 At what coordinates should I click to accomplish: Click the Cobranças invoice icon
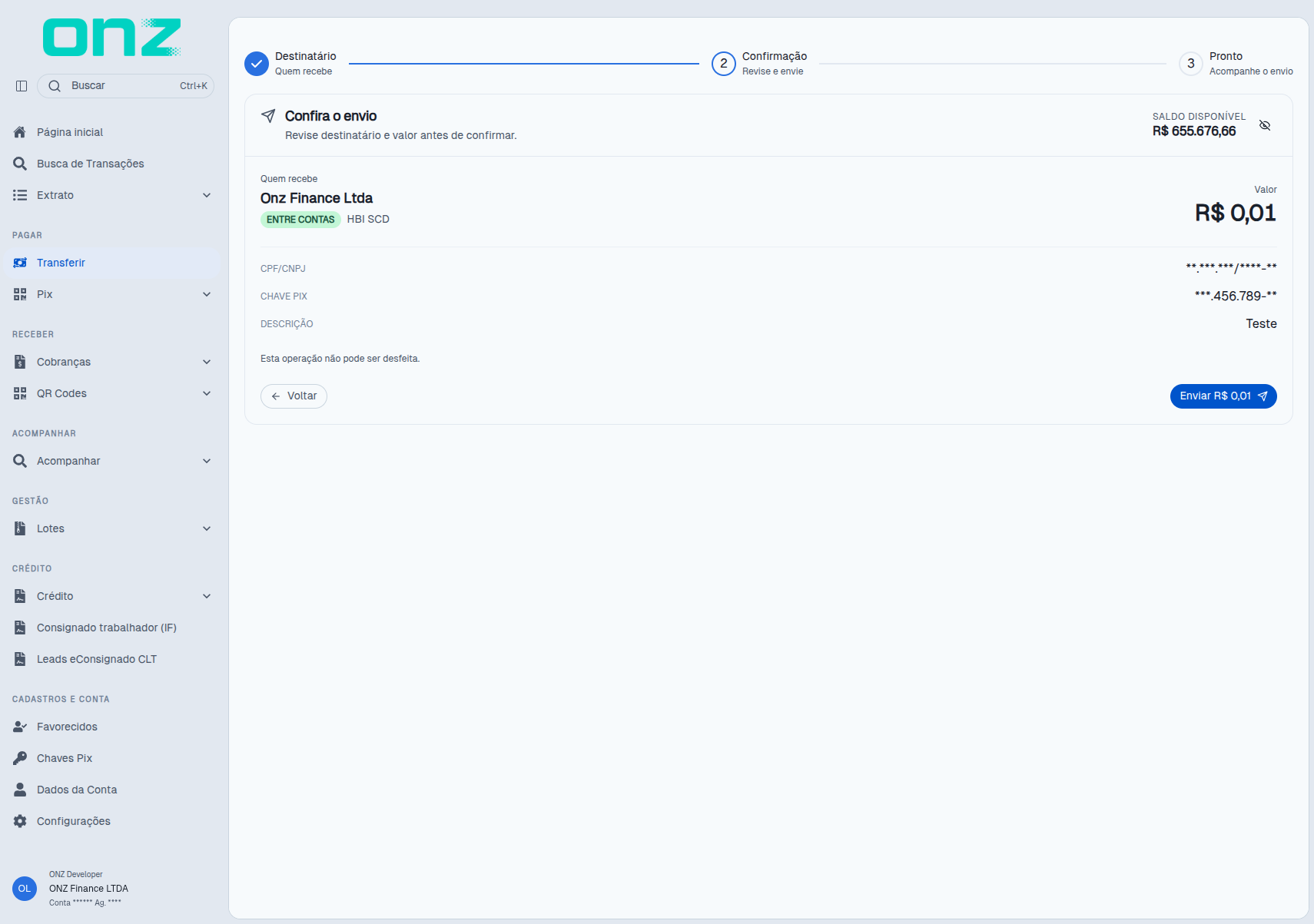pyautogui.click(x=20, y=362)
